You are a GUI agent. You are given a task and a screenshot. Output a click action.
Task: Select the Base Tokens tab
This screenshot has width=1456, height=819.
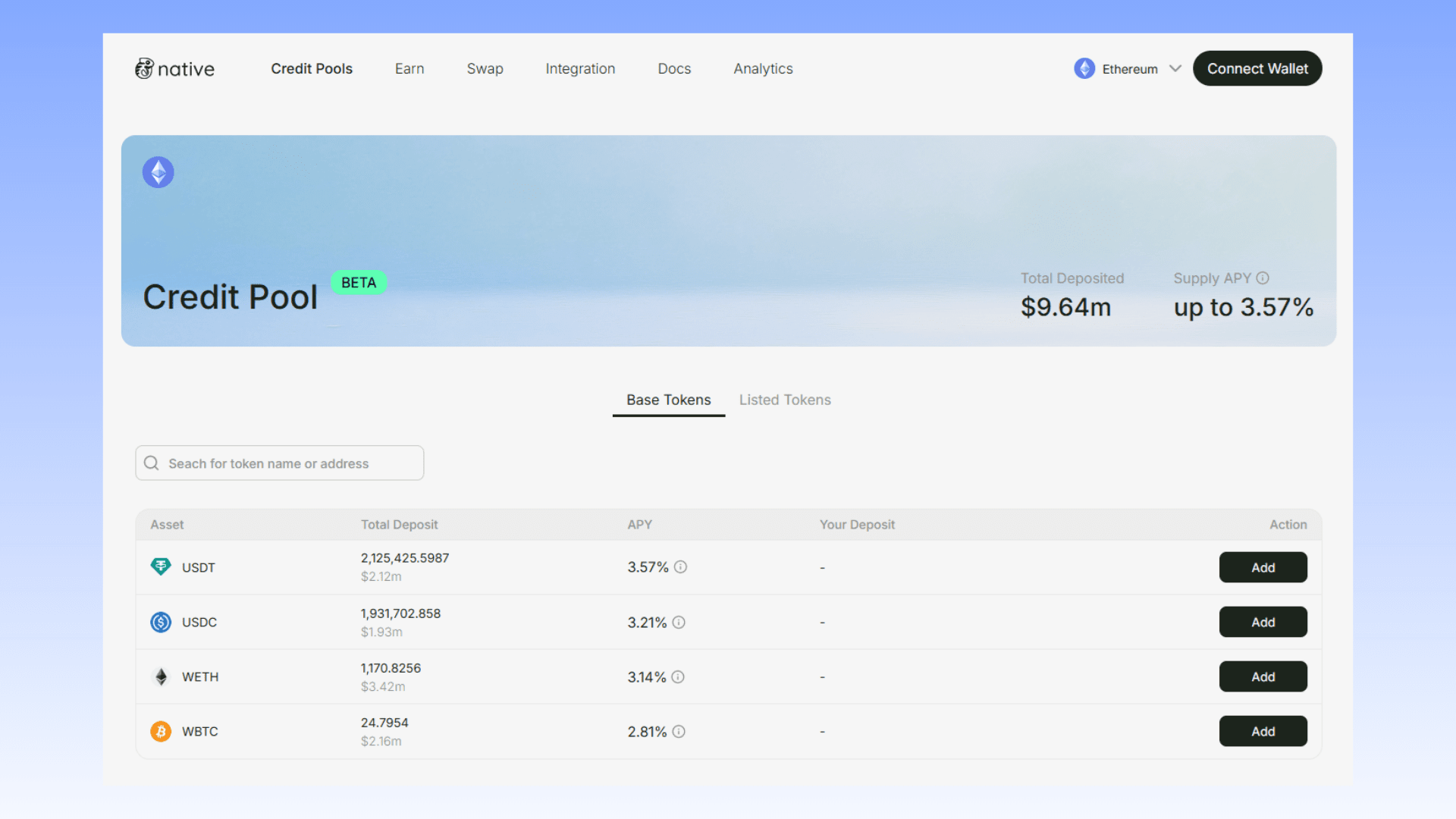pos(668,400)
